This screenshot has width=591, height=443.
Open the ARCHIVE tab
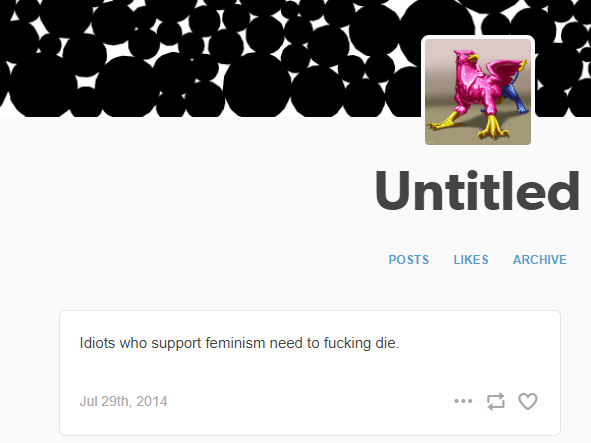[540, 260]
